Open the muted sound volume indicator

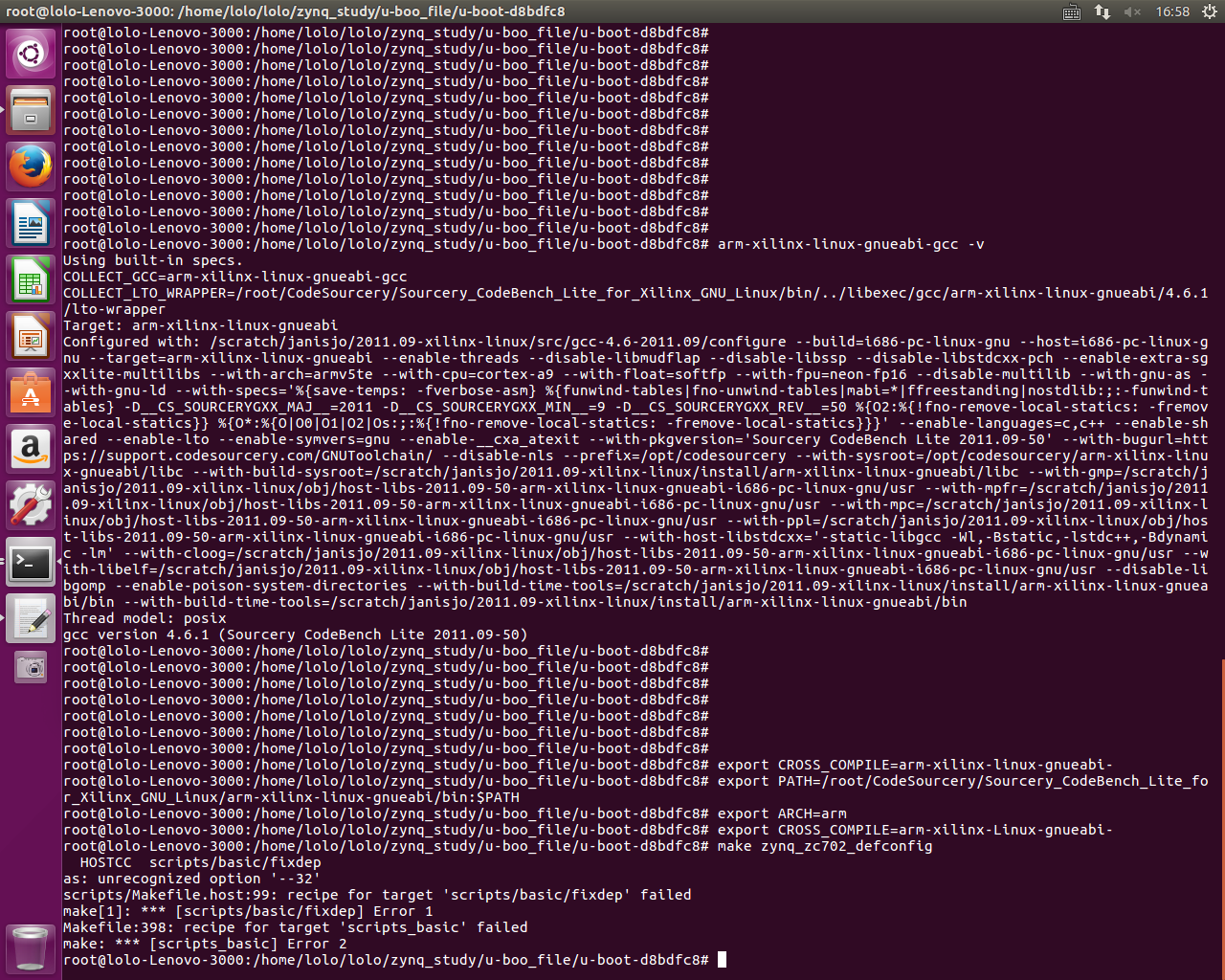1133,11
